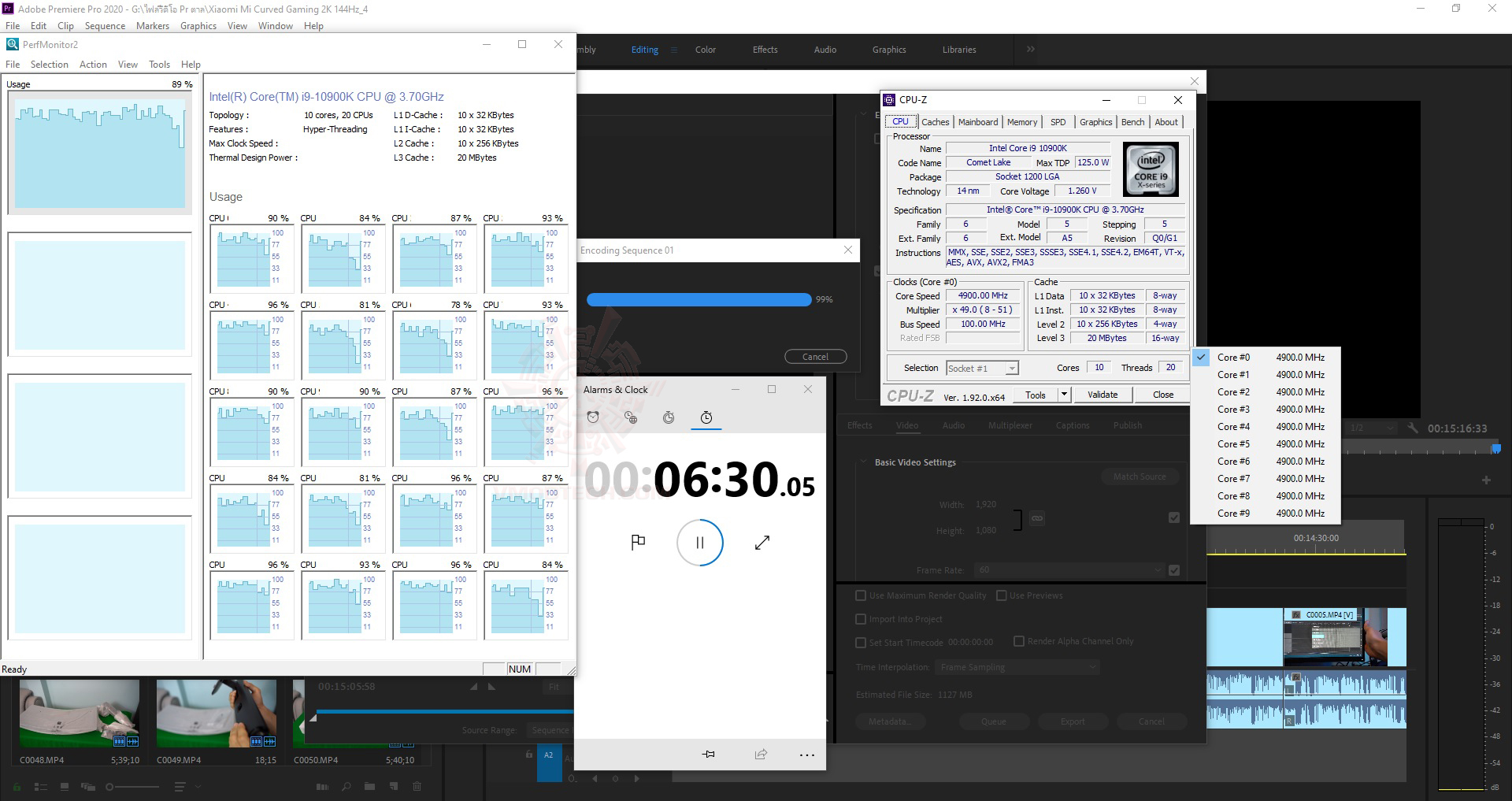Screen dimensions: 1512x801
Task: Create a new bin with folder icon
Action: (x=369, y=786)
